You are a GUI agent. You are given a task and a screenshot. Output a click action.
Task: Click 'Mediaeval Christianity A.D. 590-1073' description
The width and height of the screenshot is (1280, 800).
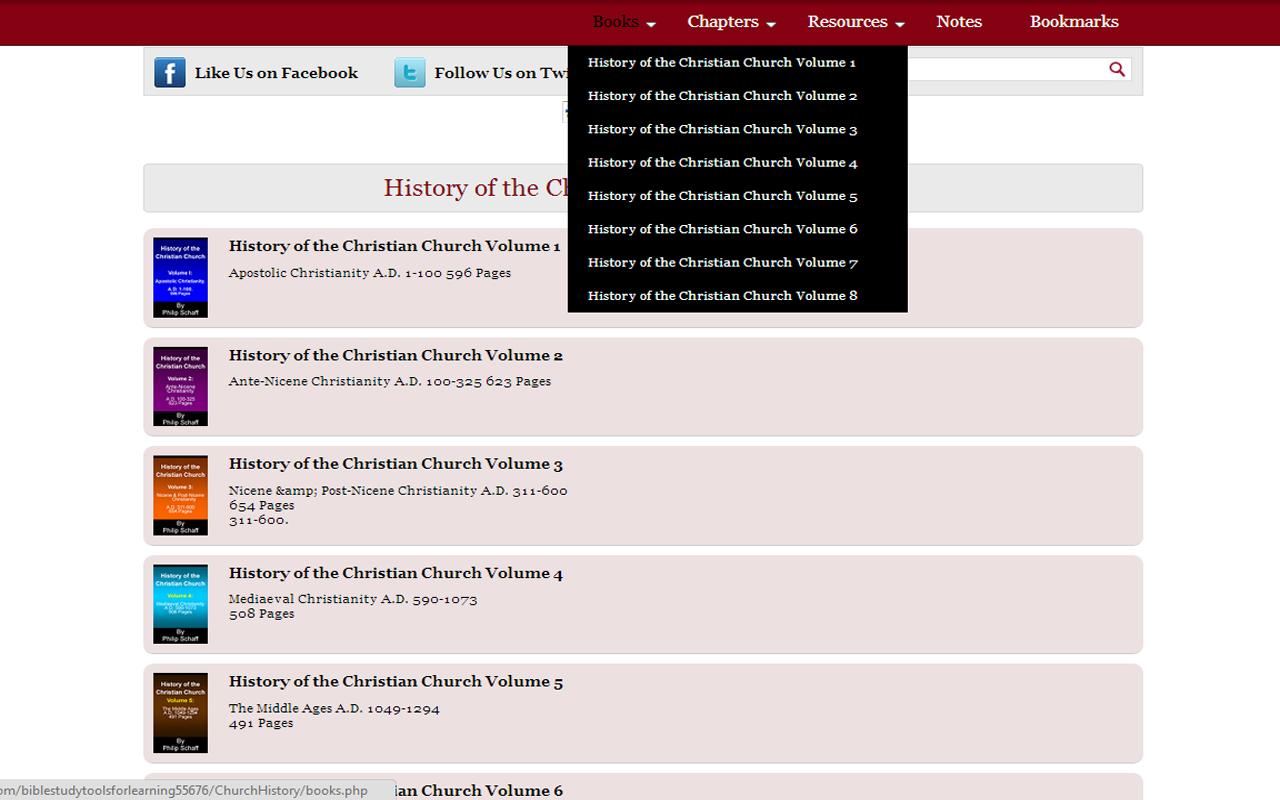pyautogui.click(x=353, y=599)
